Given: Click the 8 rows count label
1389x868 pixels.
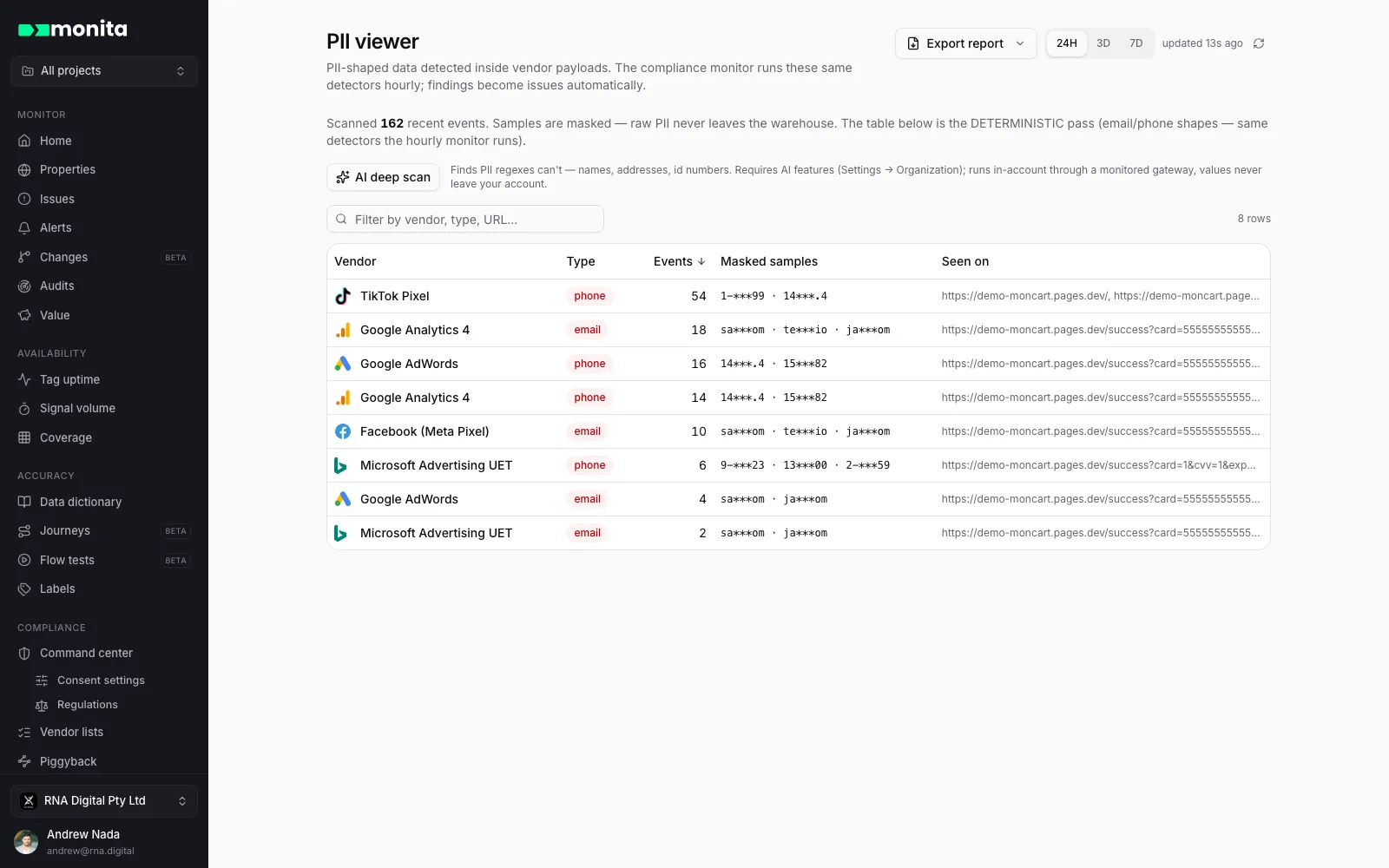Looking at the screenshot, I should (x=1254, y=219).
